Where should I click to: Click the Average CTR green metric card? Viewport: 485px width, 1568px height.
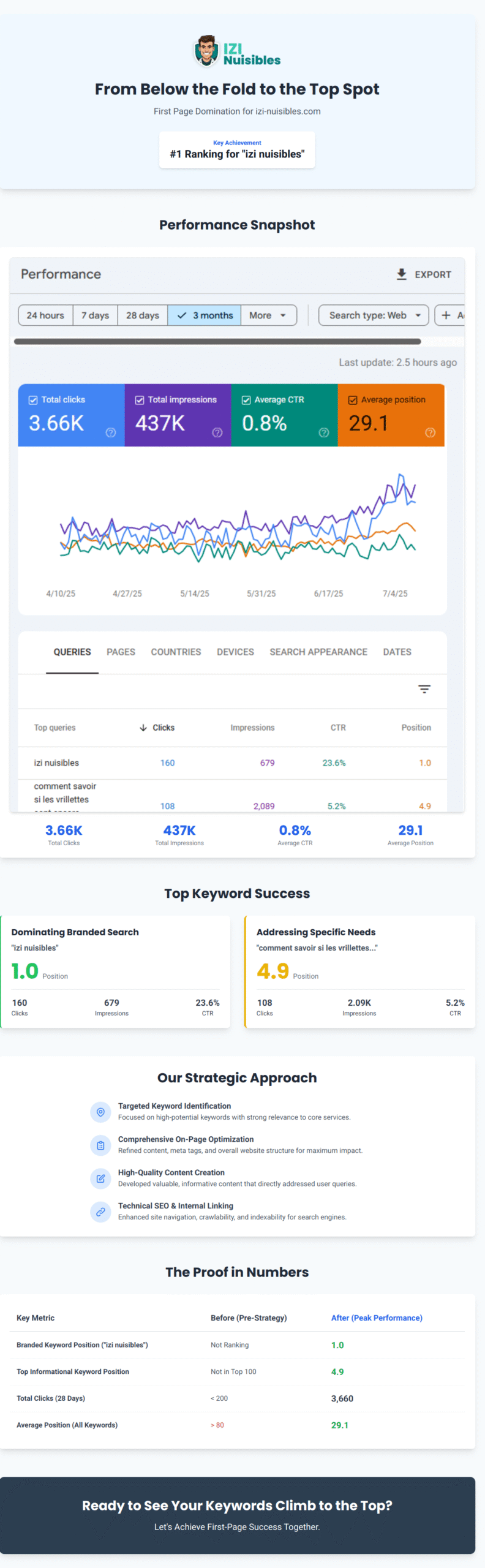(285, 415)
